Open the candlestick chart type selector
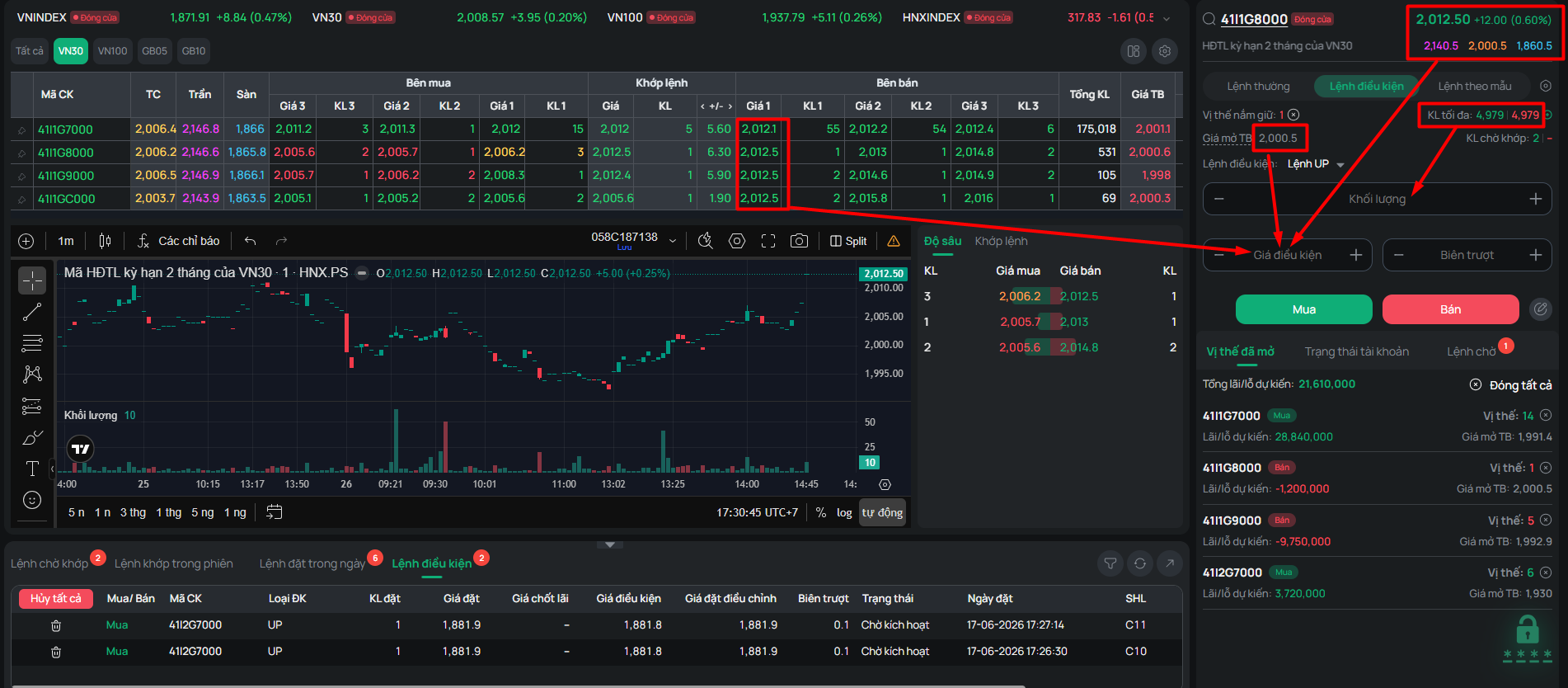The height and width of the screenshot is (688, 1568). click(x=105, y=241)
